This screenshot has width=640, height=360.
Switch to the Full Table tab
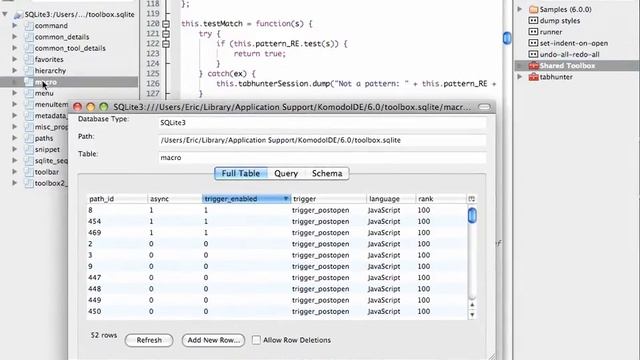241,173
